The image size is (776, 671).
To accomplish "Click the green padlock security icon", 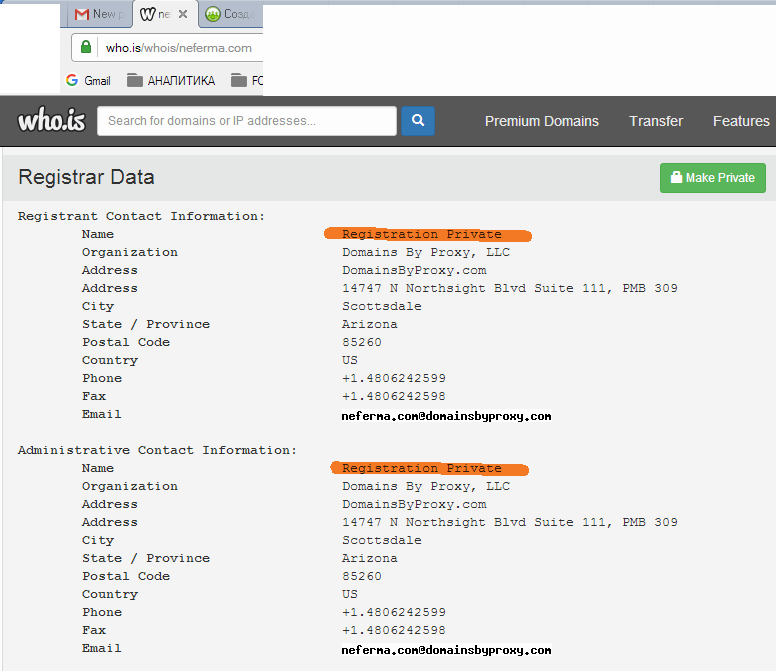I will point(86,48).
